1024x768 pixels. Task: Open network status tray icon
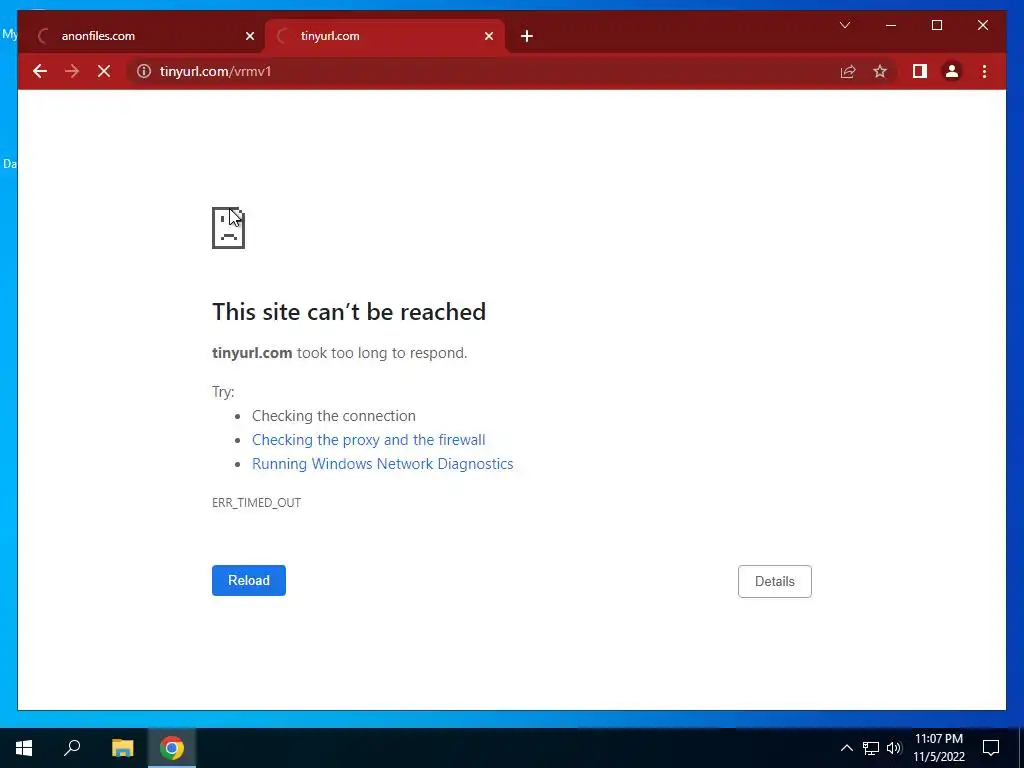tap(871, 748)
